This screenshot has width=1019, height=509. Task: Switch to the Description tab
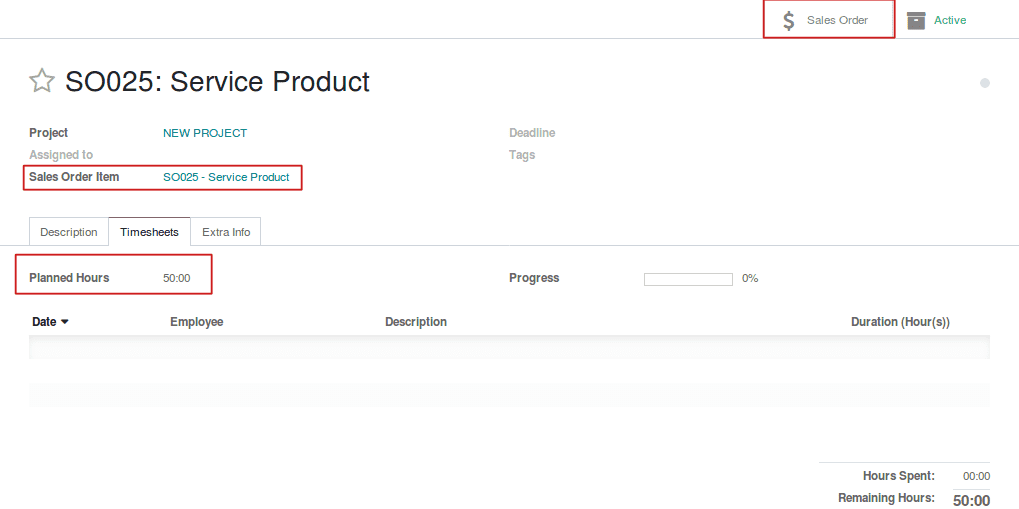(x=69, y=232)
